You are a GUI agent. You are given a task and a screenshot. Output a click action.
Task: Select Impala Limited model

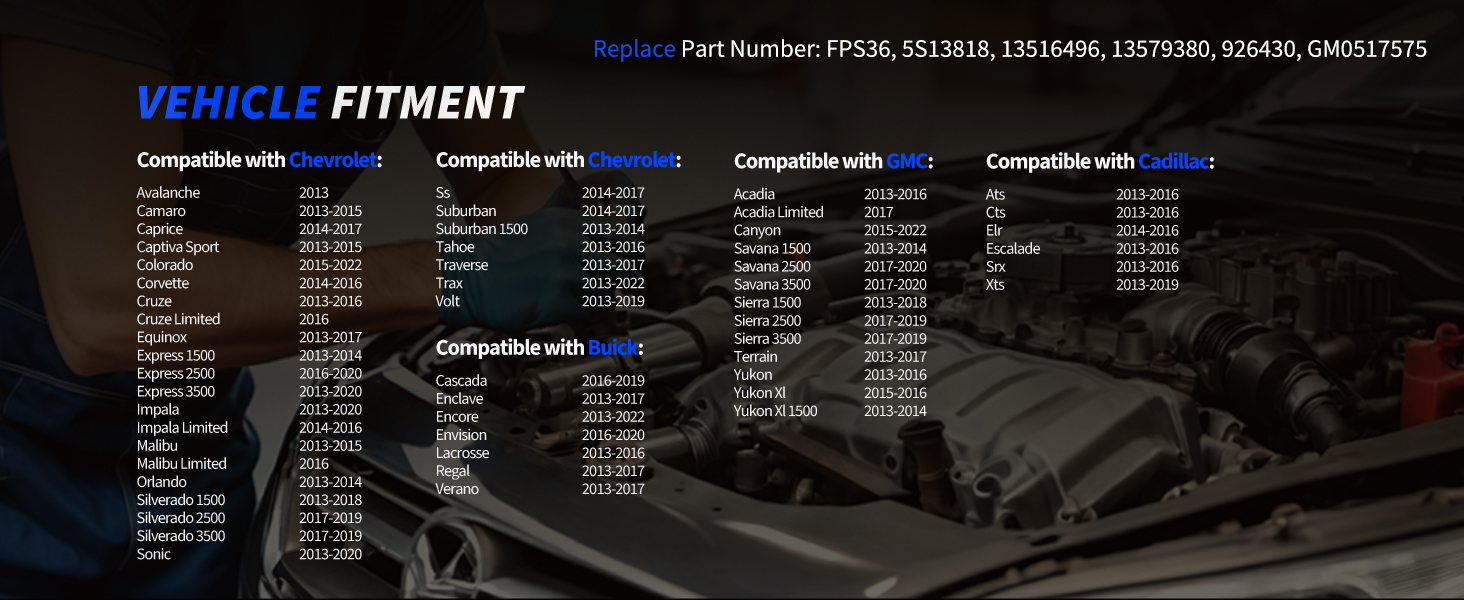(182, 427)
